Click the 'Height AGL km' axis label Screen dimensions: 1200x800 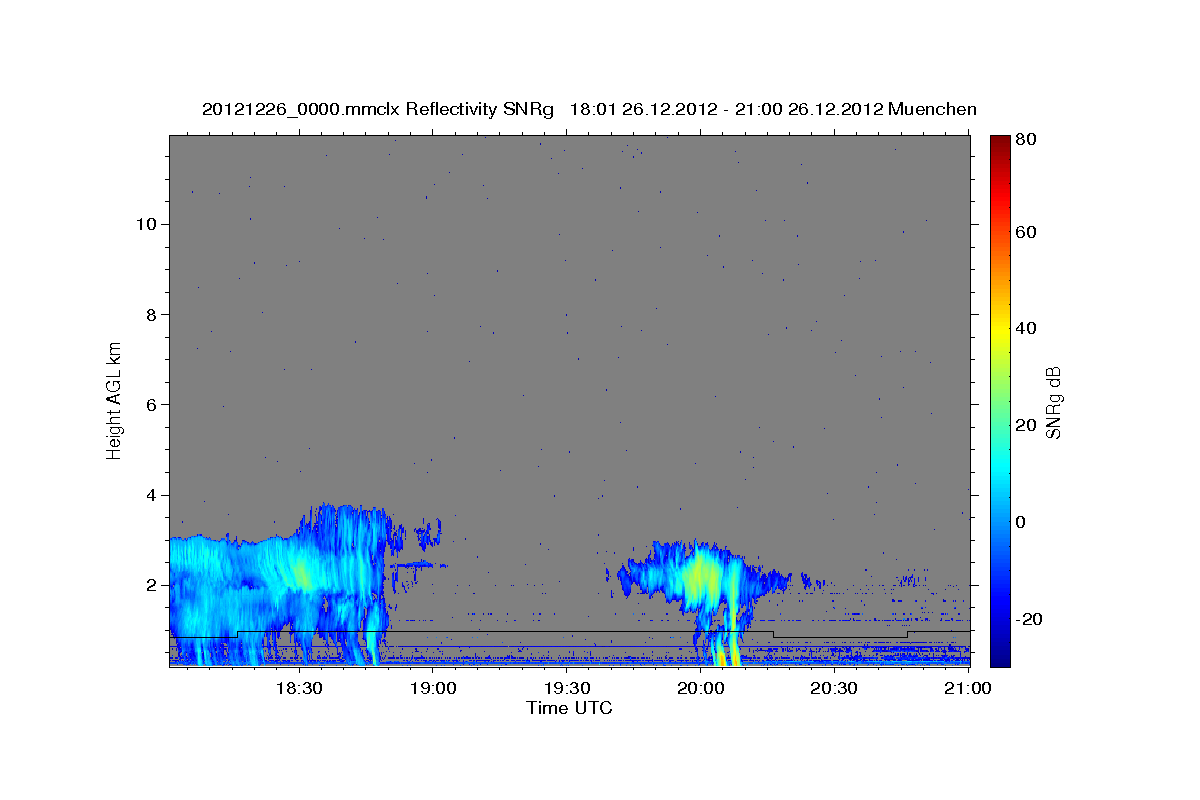click(x=115, y=401)
